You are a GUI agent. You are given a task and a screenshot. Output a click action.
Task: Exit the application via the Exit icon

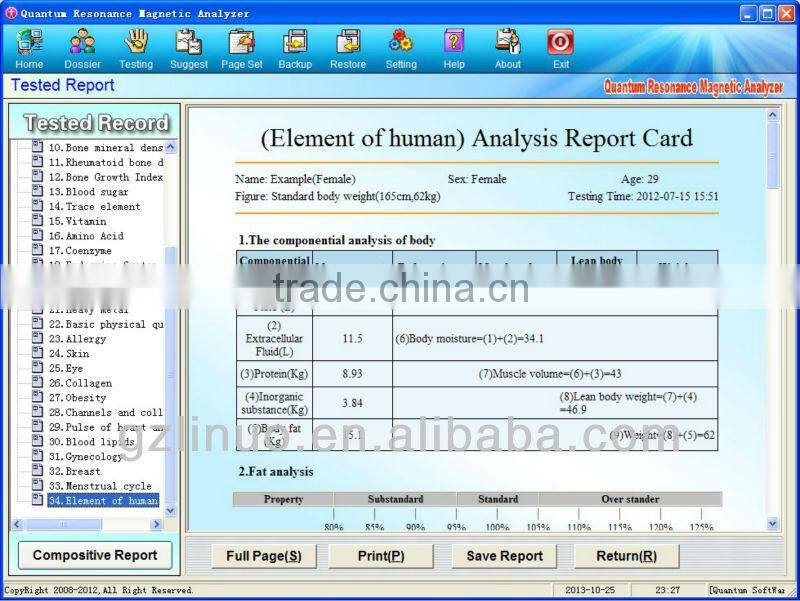[x=560, y=45]
